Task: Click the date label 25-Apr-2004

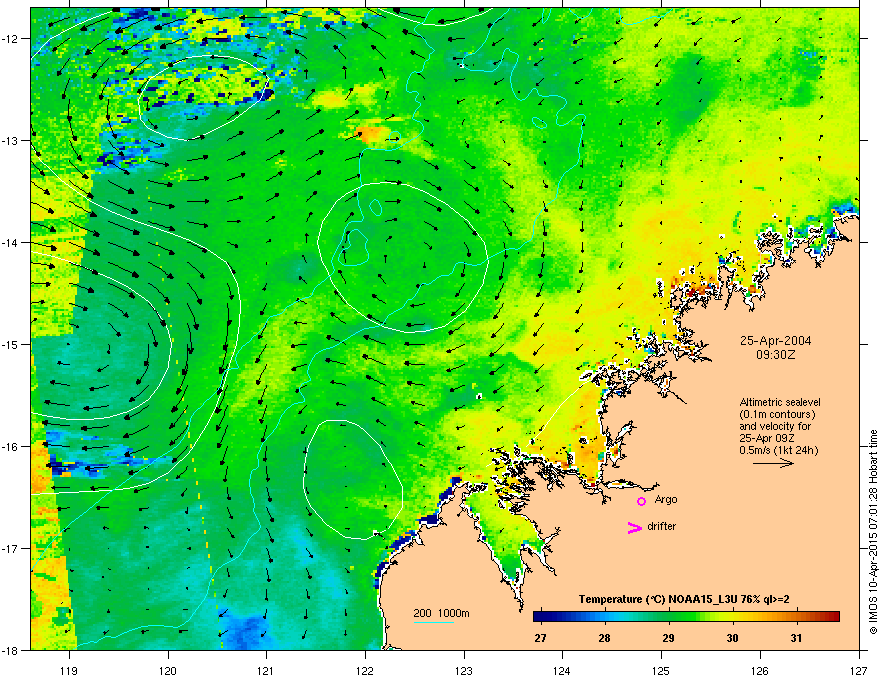Action: pos(776,341)
